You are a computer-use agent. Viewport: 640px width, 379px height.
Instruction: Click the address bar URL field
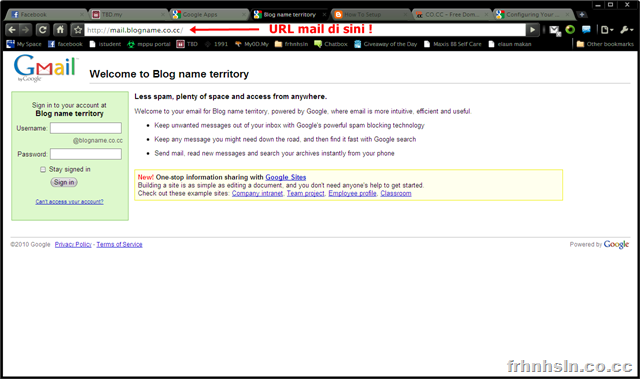(304, 30)
